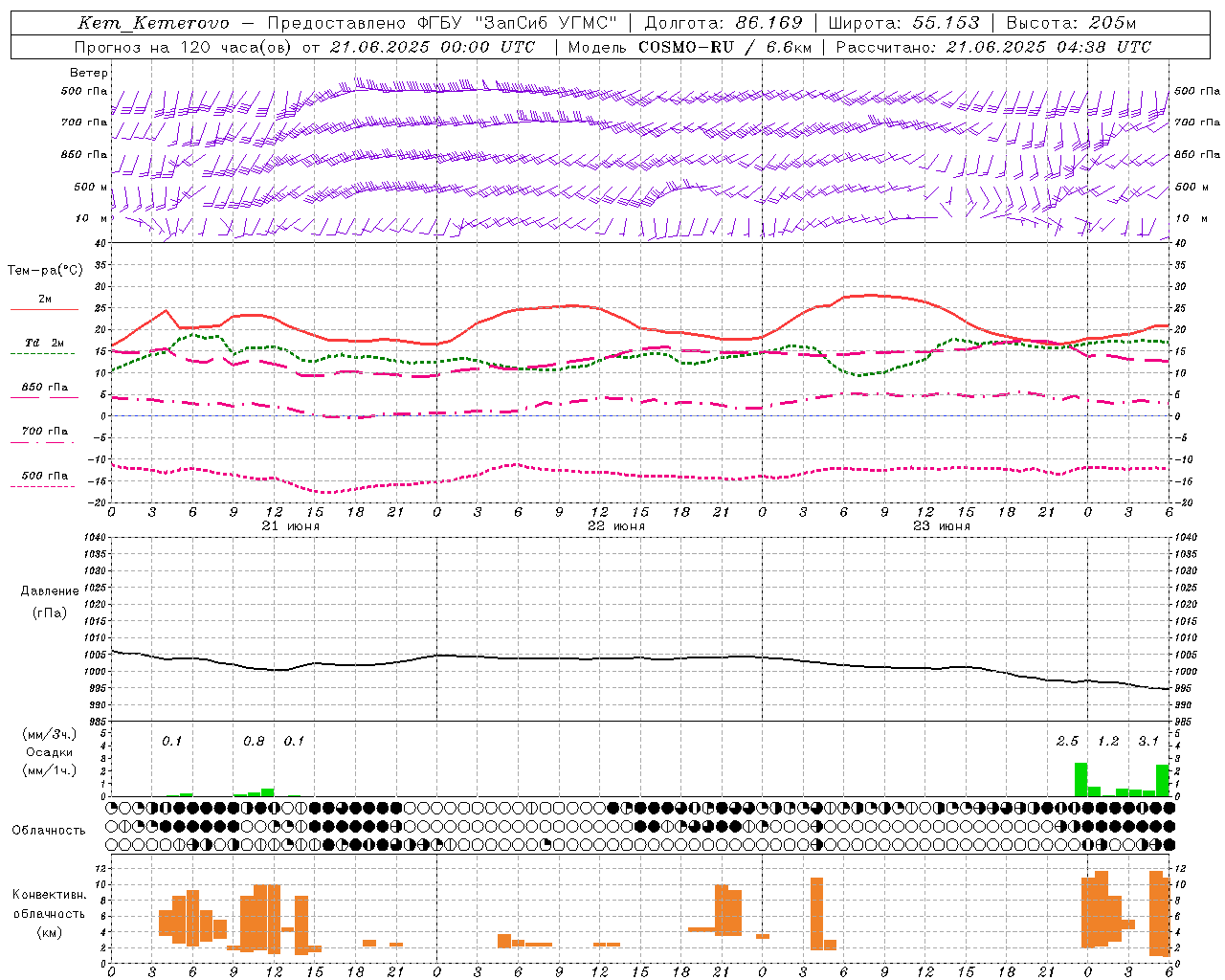Click the 'Осадки' precipitation label
The height and width of the screenshot is (980, 1225).
[x=50, y=752]
